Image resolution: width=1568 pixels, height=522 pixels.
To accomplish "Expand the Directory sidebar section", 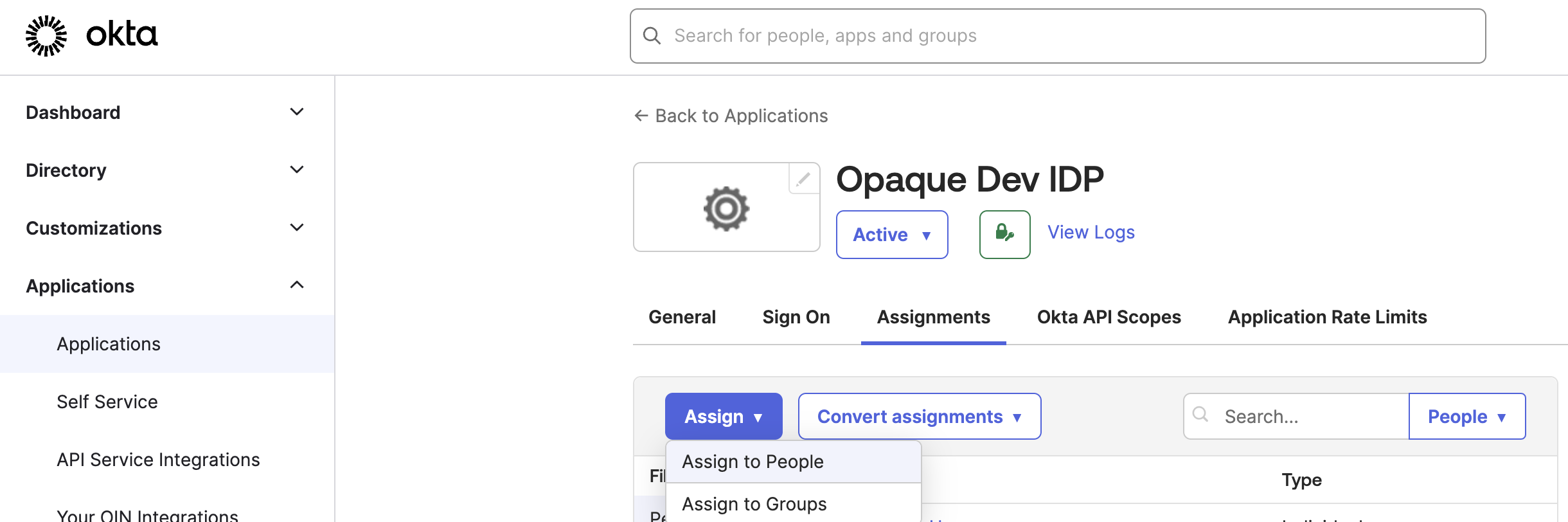I will 296,170.
